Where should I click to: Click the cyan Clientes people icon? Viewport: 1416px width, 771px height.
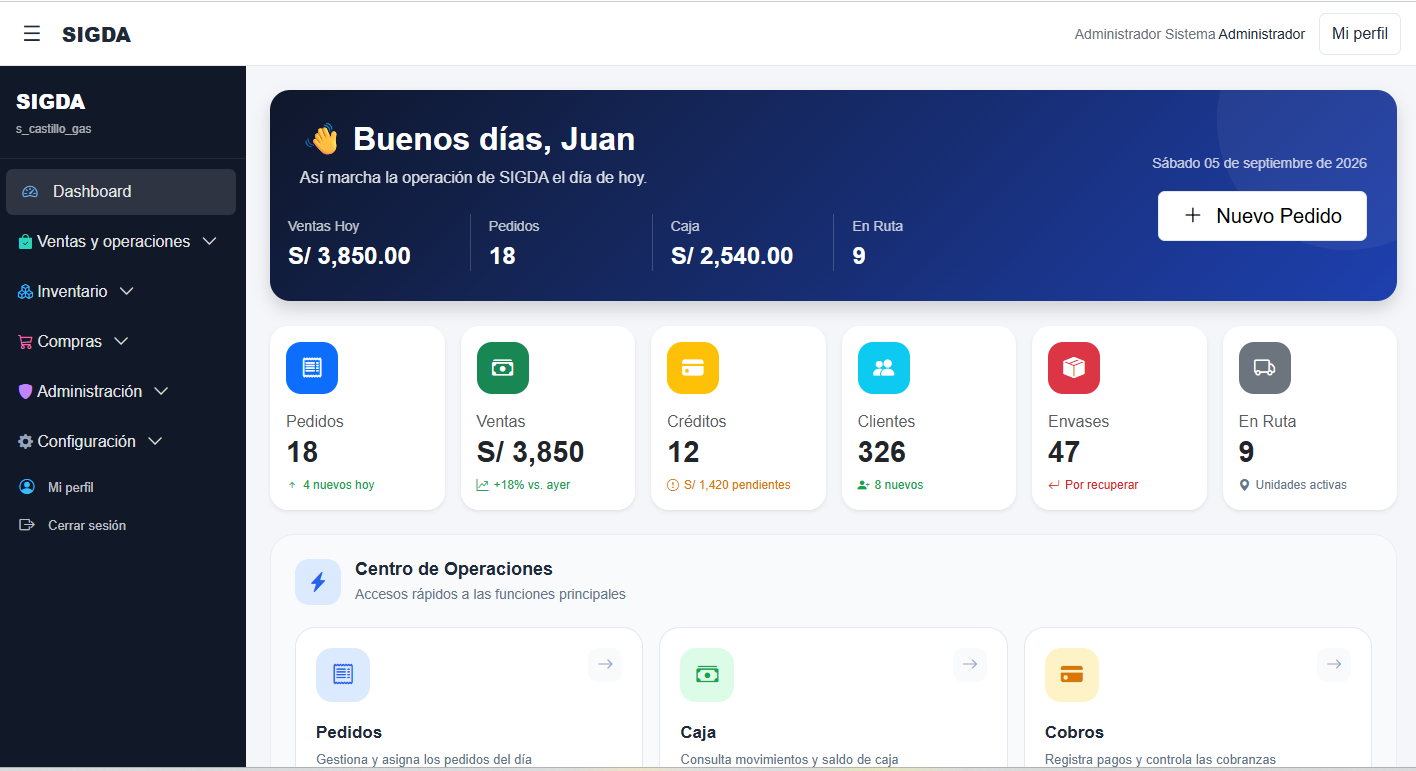point(884,368)
